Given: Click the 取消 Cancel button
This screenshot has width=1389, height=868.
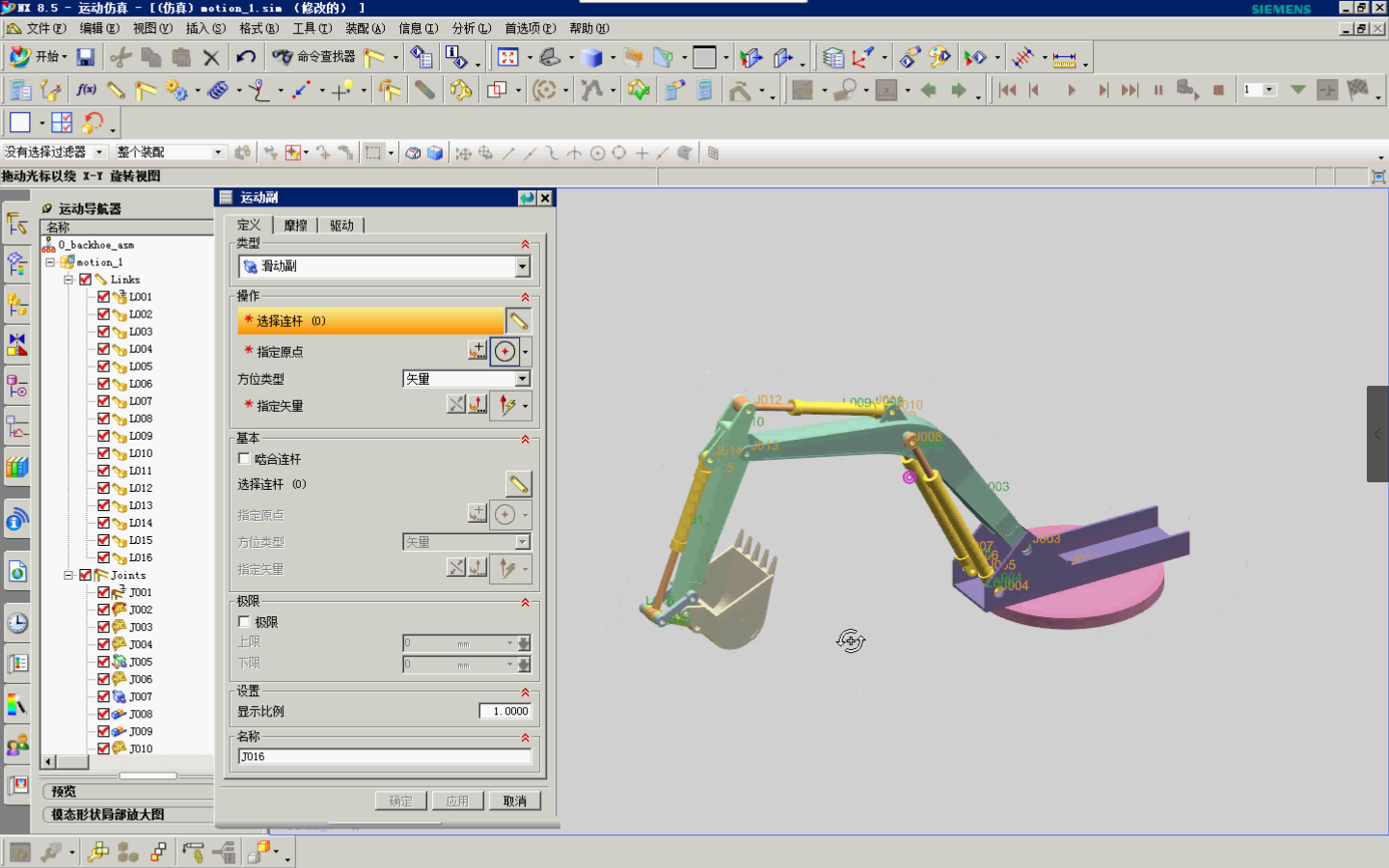Looking at the screenshot, I should tap(515, 800).
